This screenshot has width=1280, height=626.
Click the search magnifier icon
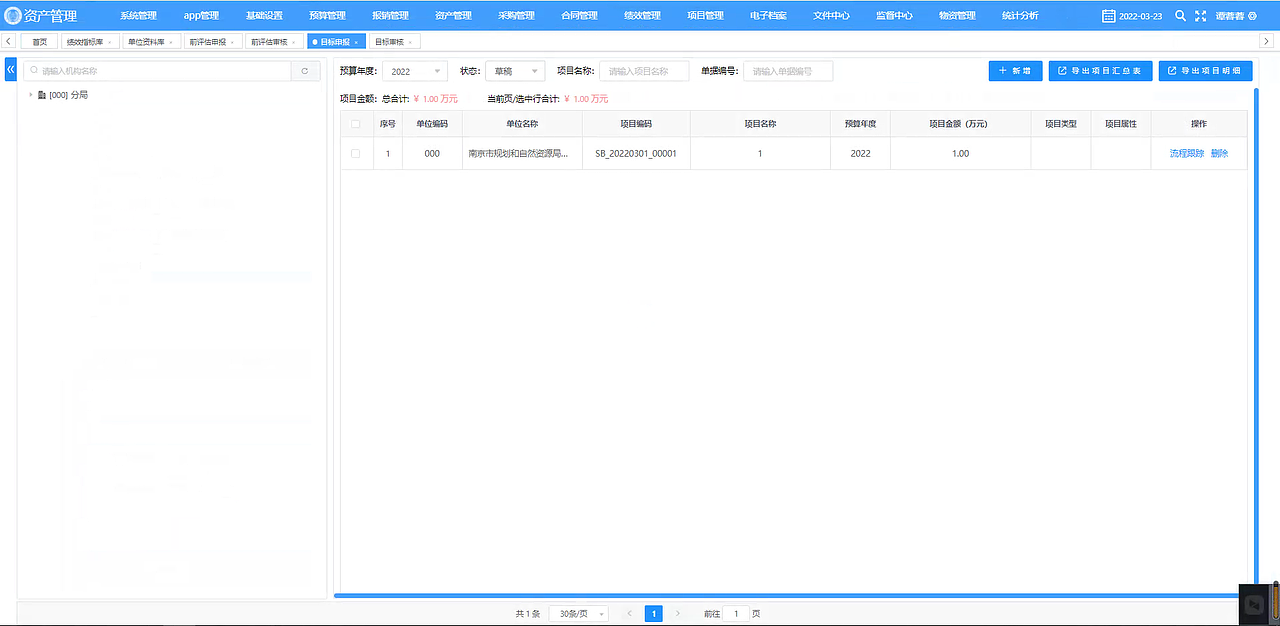1180,16
